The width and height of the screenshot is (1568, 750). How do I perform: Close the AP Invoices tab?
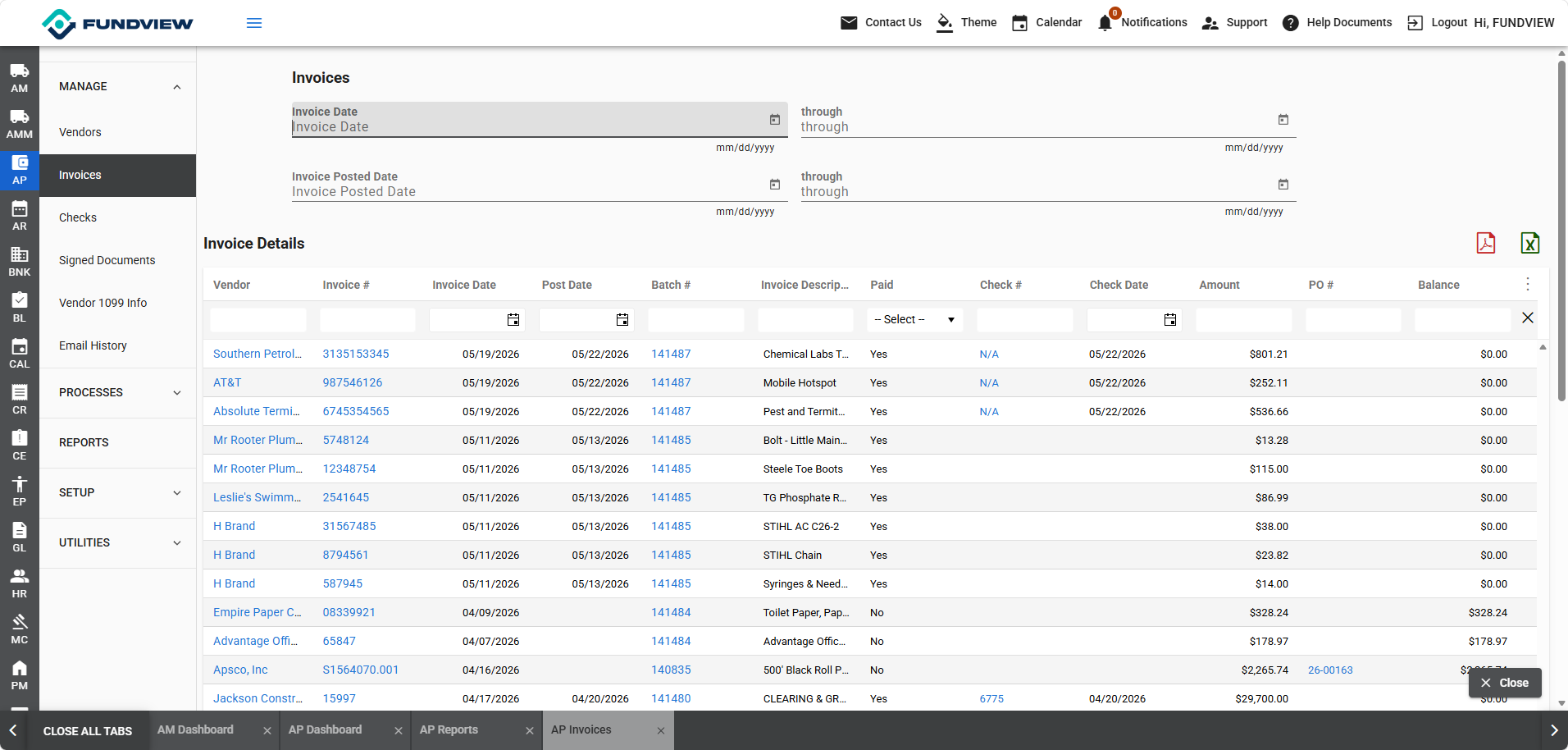(x=661, y=730)
